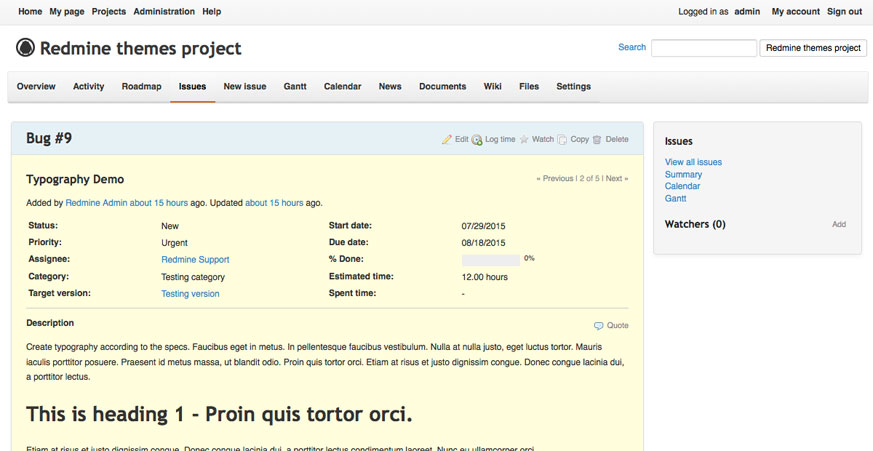Open the Files tab
The width and height of the screenshot is (873, 451).
point(529,86)
